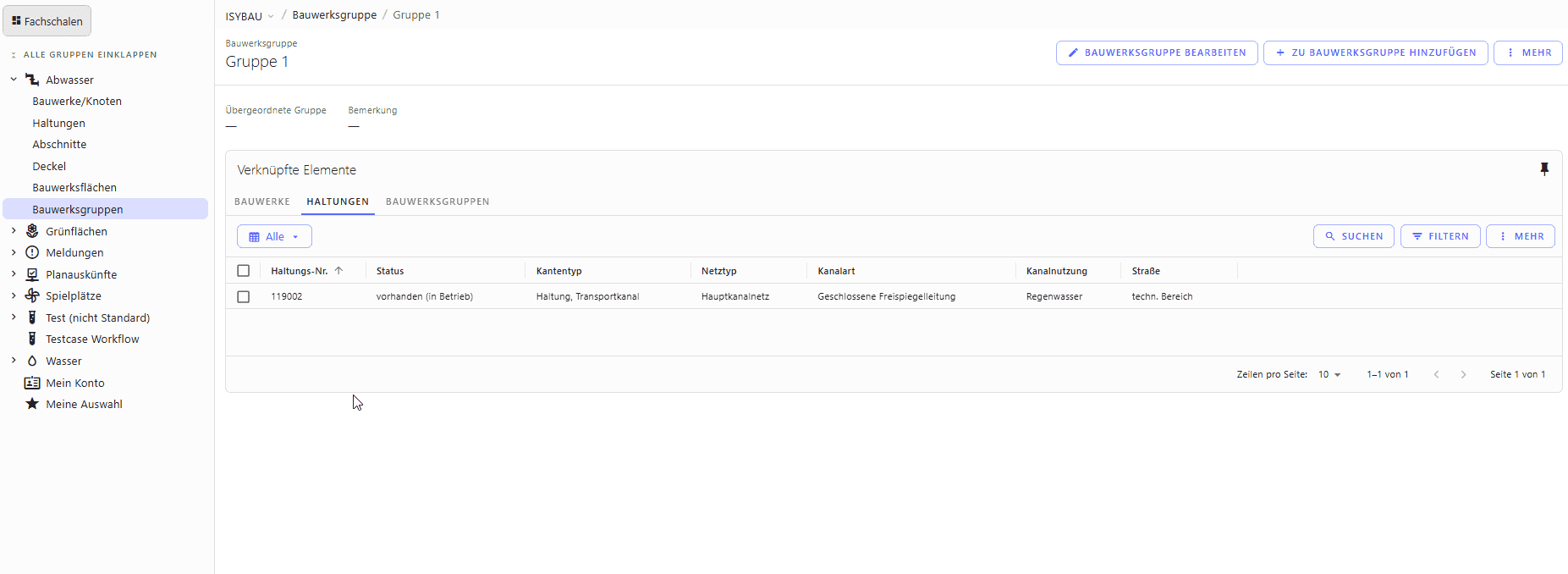Click the Wasser droplet icon

32,361
